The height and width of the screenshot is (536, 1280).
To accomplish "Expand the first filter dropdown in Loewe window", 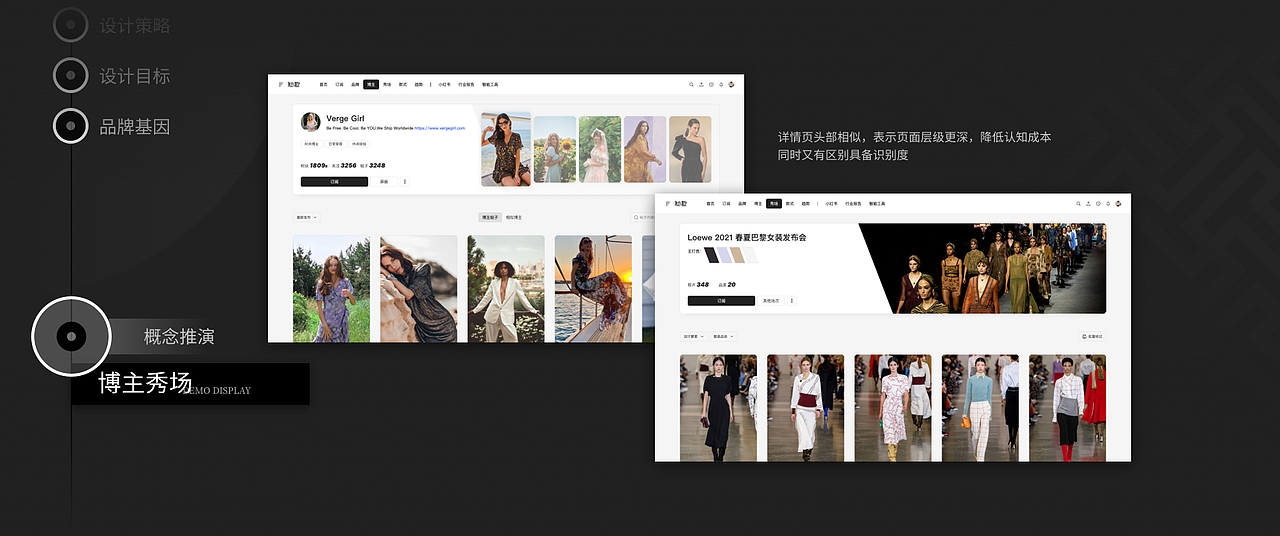I will tap(694, 337).
